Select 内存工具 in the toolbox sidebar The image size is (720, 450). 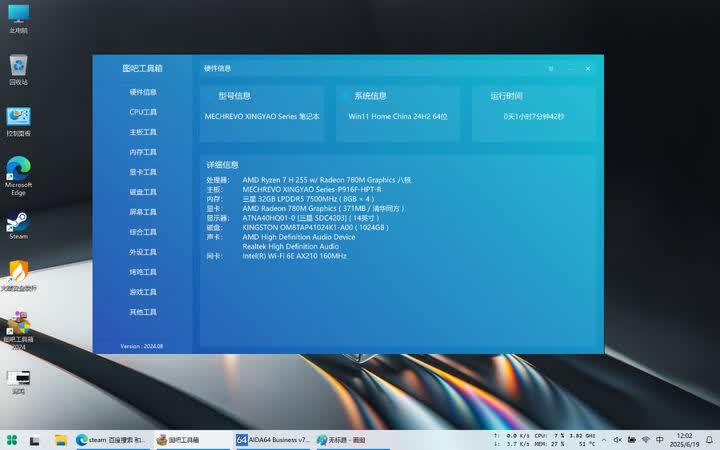[x=143, y=152]
